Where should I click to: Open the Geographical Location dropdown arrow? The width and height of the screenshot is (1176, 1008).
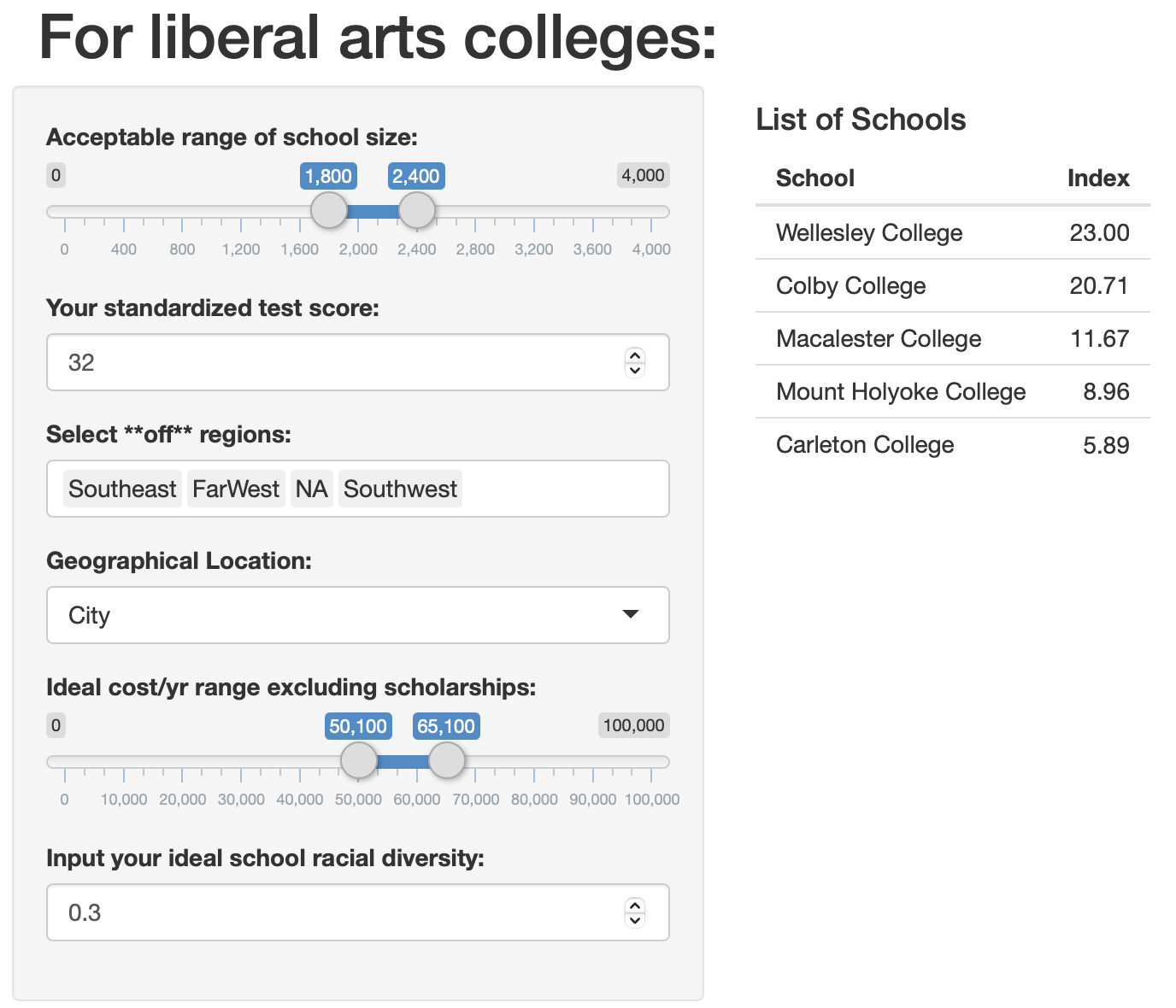[631, 614]
